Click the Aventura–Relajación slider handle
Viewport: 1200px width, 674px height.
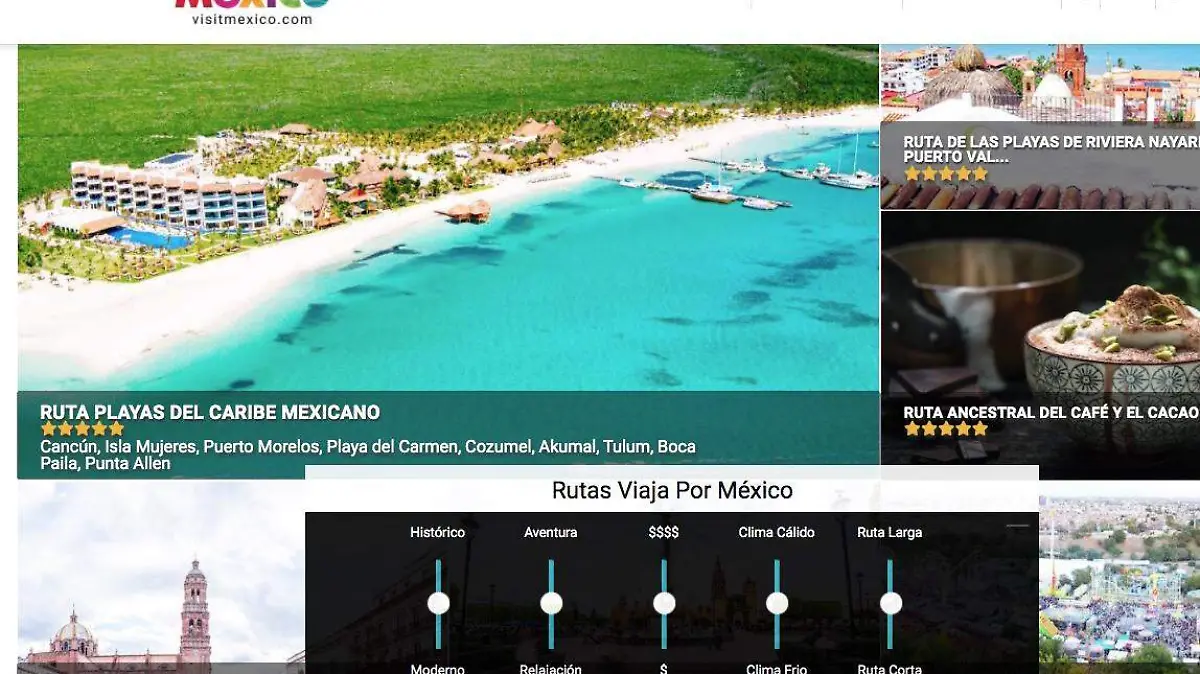pos(551,603)
